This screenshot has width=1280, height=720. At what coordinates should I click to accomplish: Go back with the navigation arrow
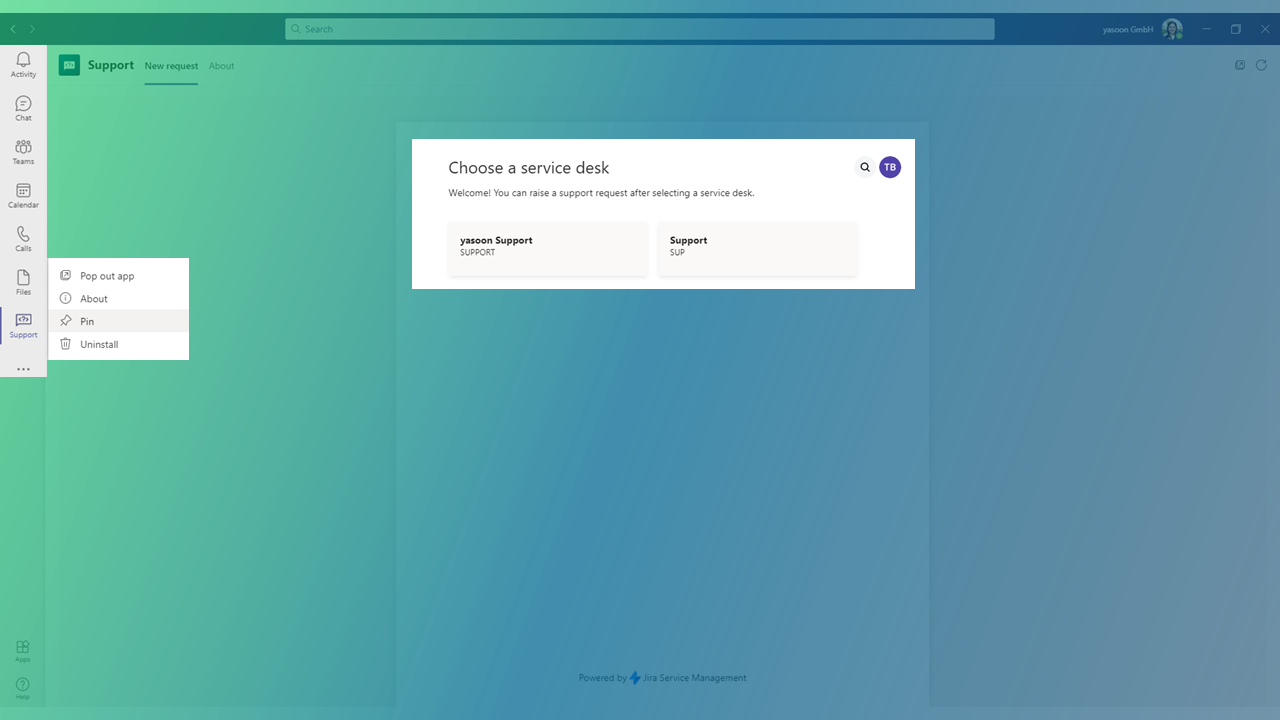13,29
